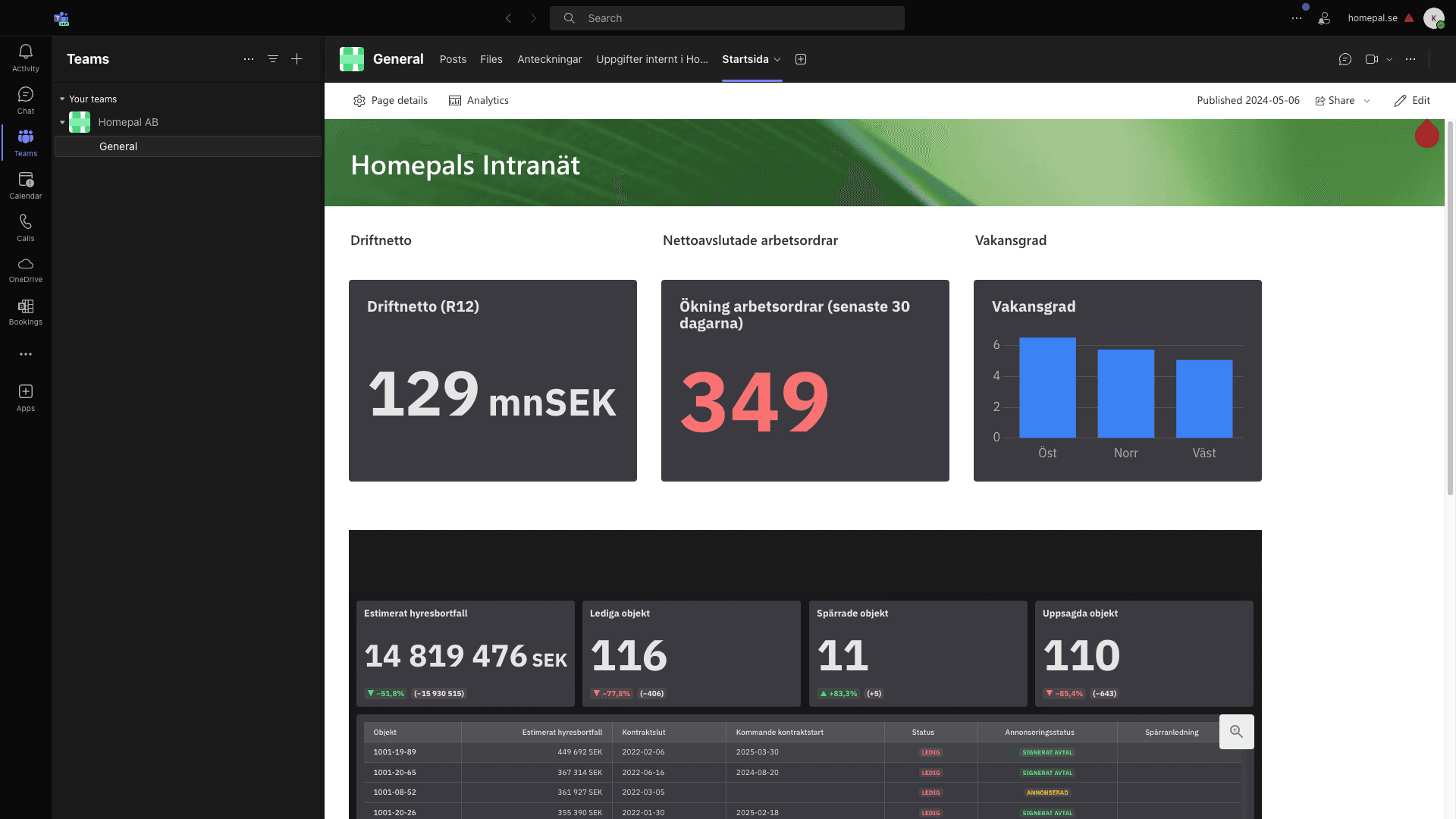
Task: Click the Uppsagda objekt 110 card
Action: click(x=1144, y=654)
